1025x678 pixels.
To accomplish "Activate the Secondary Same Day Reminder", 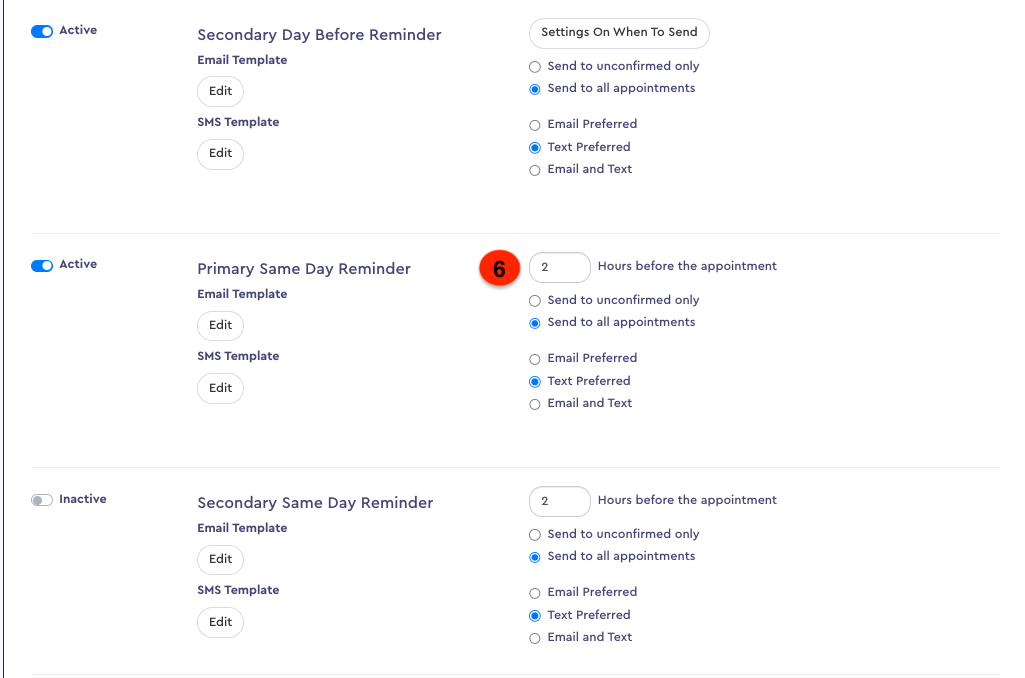I will pyautogui.click(x=42, y=498).
